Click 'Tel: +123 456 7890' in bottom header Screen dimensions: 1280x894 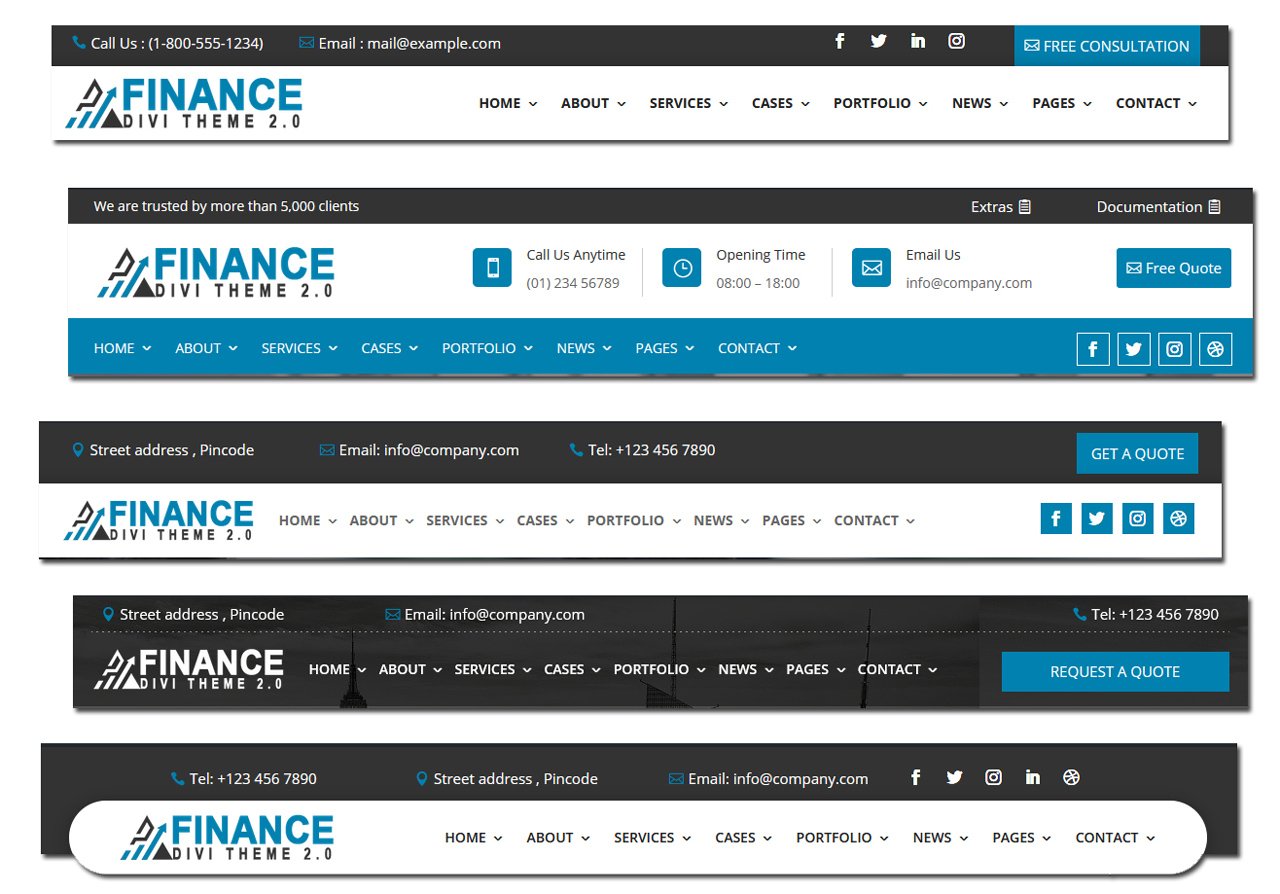click(253, 778)
